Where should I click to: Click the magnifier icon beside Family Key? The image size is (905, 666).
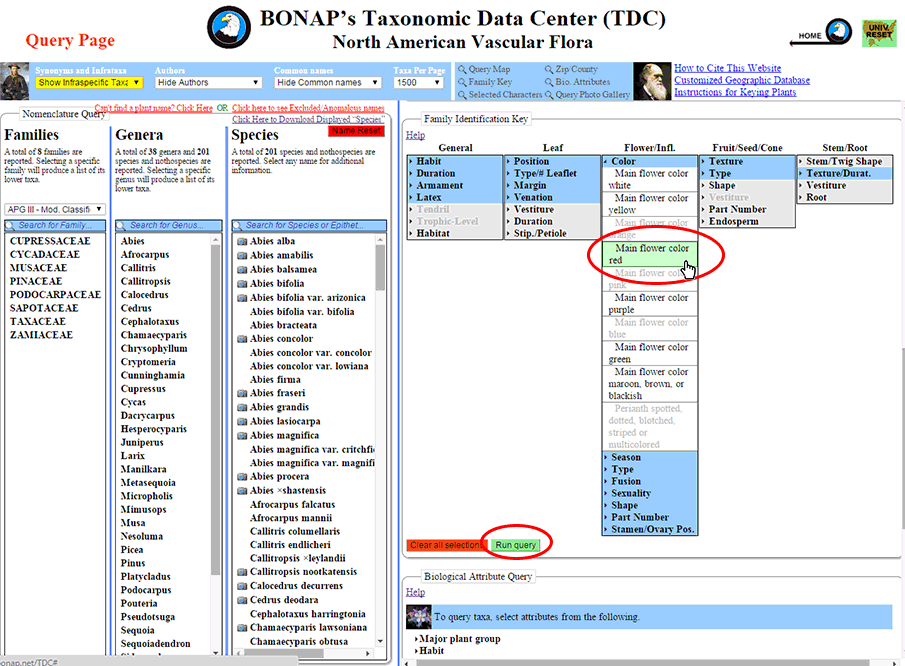(x=462, y=82)
